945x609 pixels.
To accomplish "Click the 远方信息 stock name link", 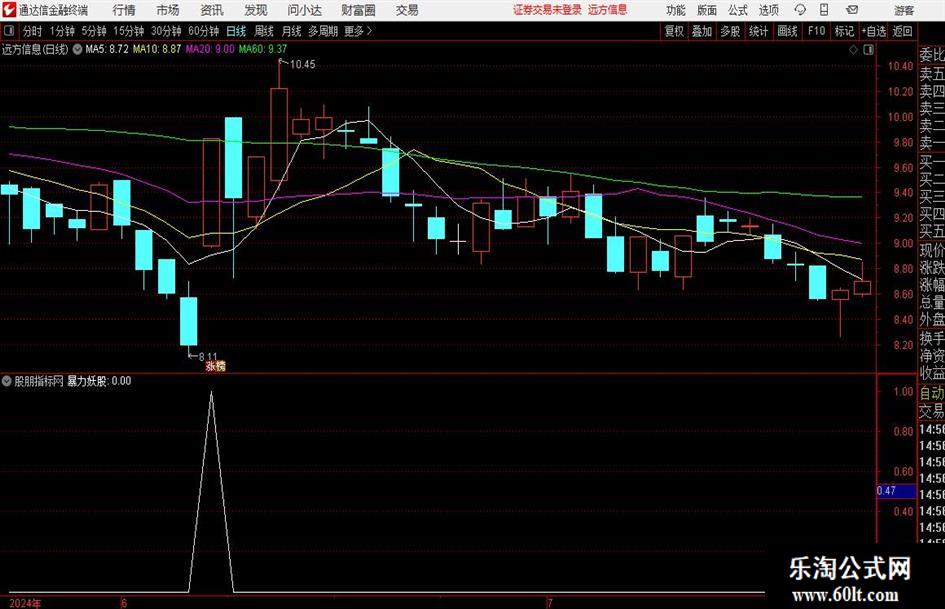I will point(608,10).
